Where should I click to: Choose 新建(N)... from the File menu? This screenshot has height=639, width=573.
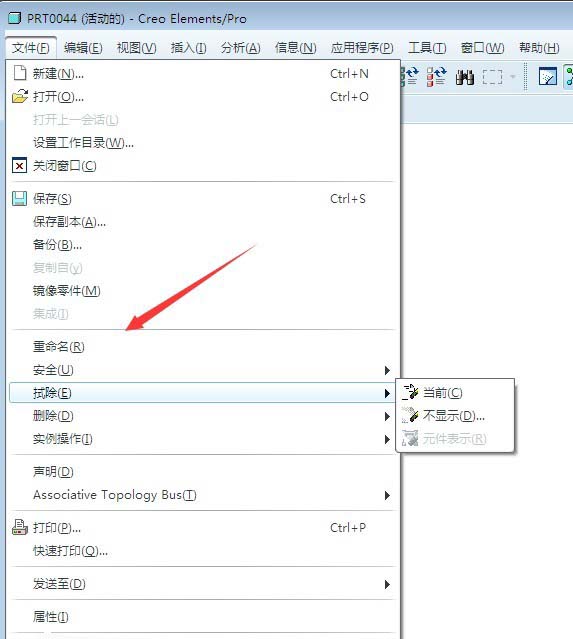click(x=203, y=74)
